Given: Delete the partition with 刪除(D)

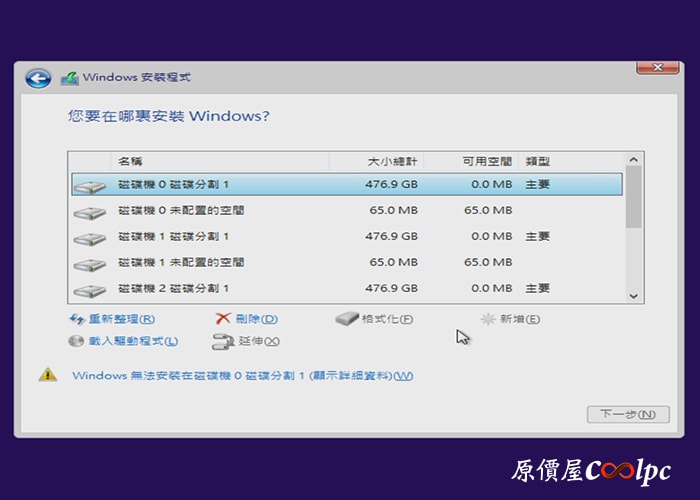Looking at the screenshot, I should (x=257, y=319).
